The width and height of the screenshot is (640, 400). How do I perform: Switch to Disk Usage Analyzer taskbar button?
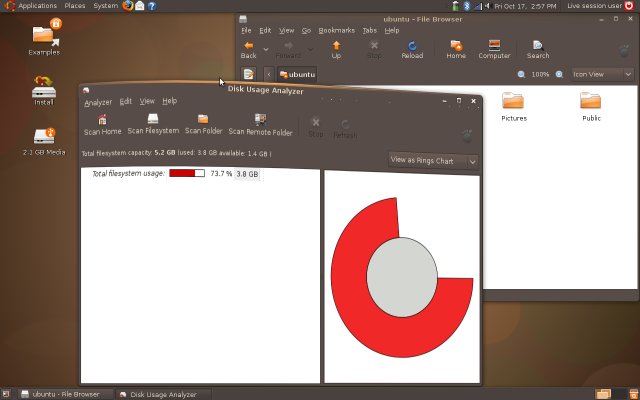coord(163,394)
